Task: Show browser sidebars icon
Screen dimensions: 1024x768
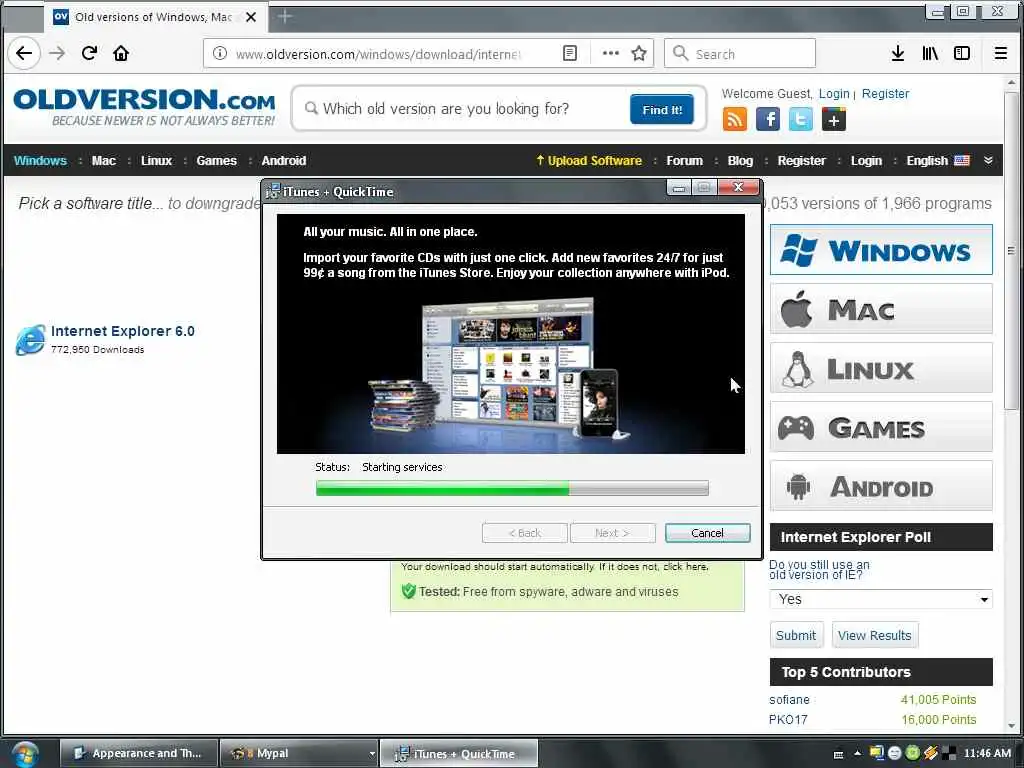Action: (x=962, y=54)
